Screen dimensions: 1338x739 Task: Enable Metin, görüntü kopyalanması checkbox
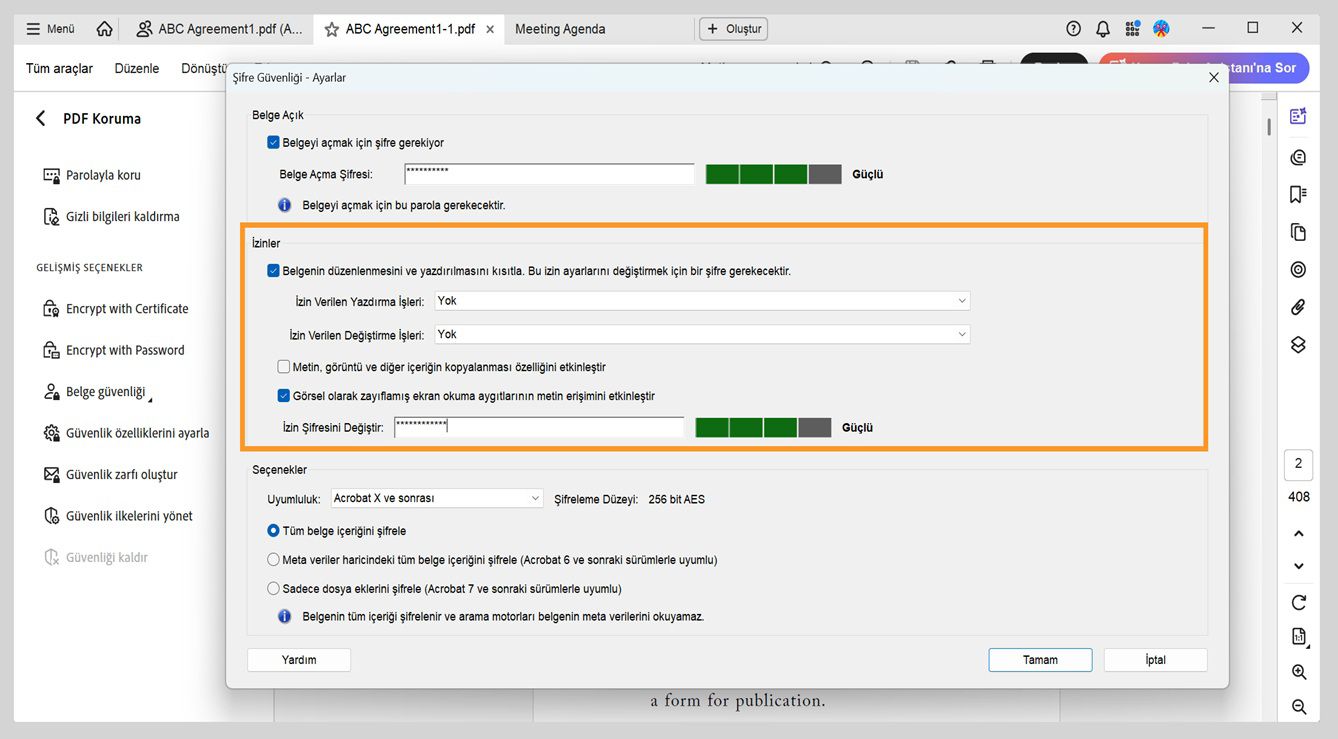[x=284, y=367]
